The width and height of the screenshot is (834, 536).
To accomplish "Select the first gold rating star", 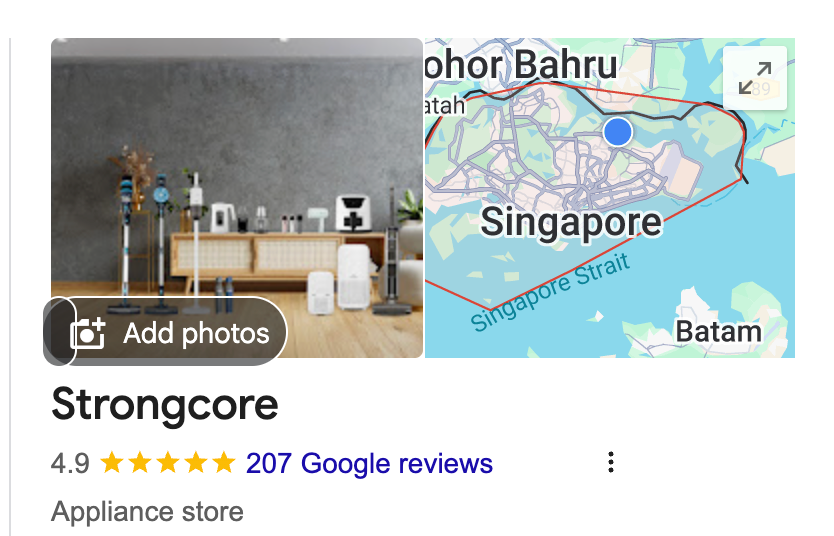I will pyautogui.click(x=112, y=462).
